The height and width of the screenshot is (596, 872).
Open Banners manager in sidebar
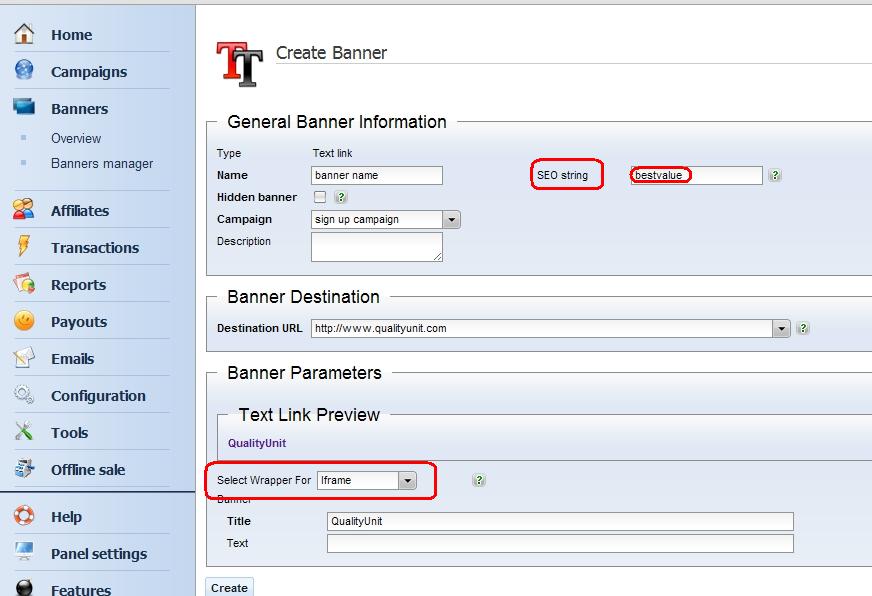click(102, 163)
